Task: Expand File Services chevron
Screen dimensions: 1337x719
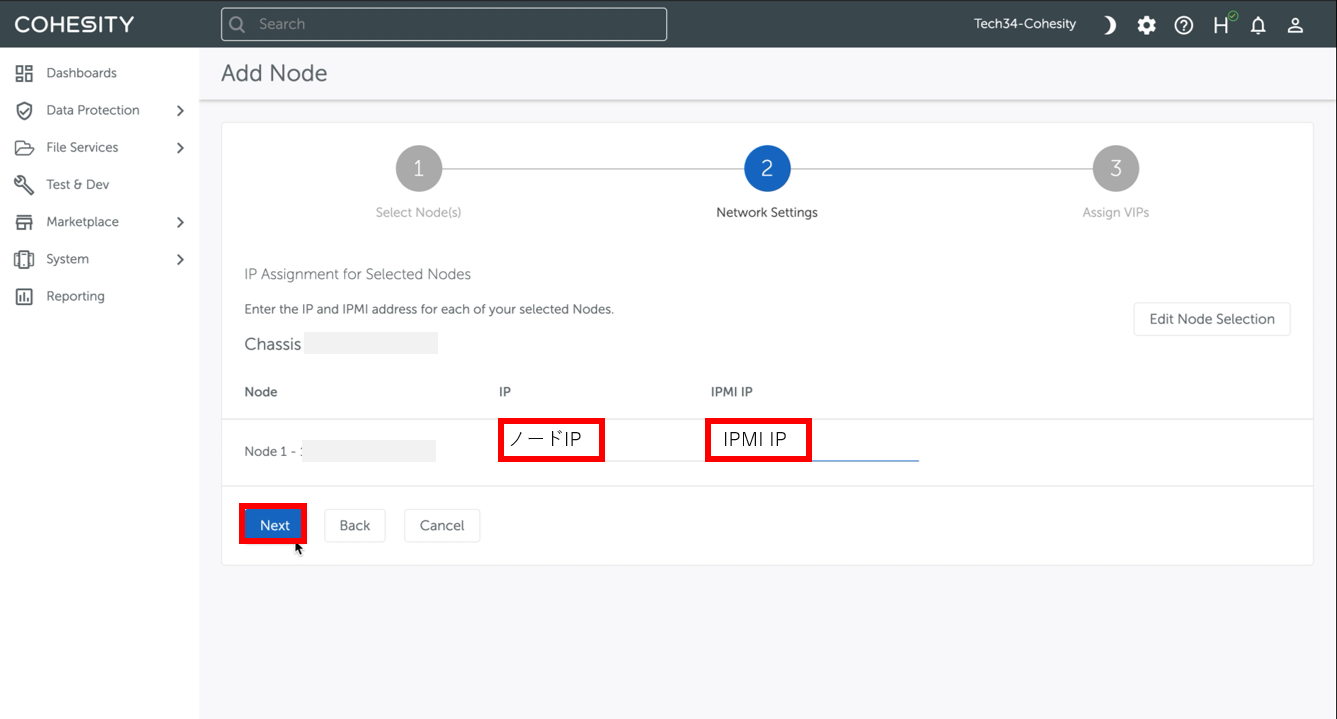Action: click(180, 148)
